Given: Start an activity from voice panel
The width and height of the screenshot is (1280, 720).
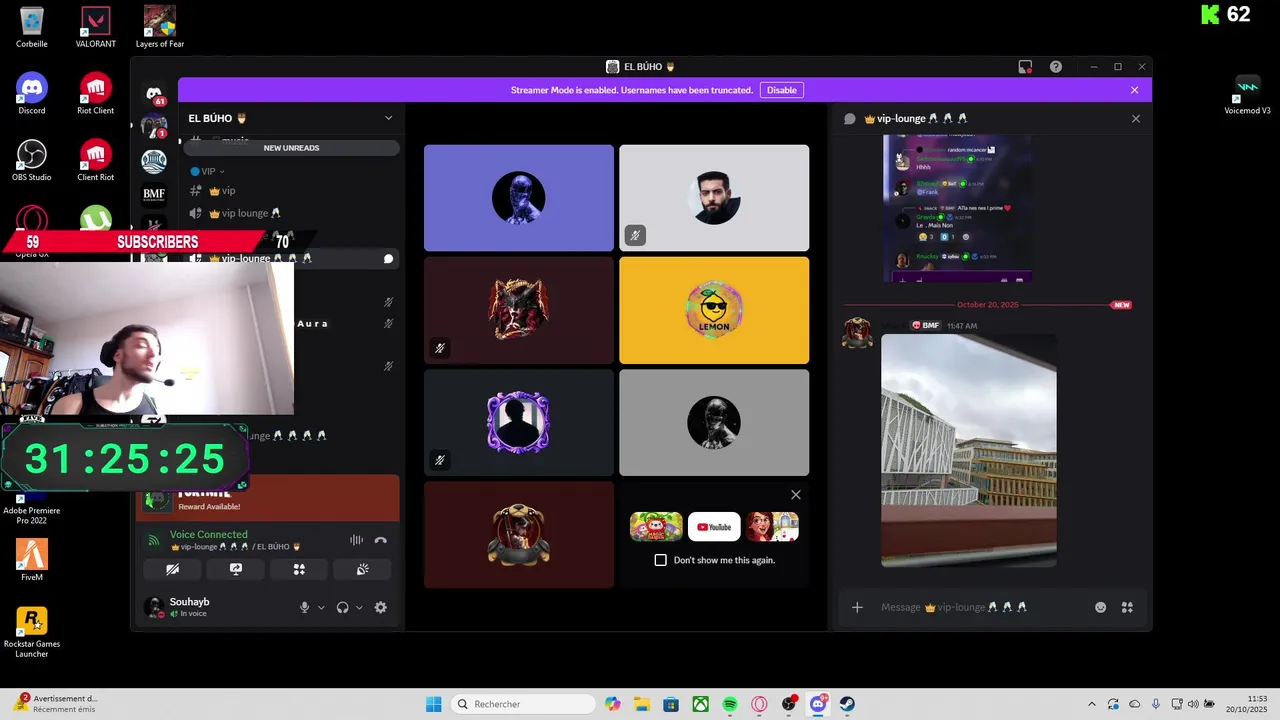Looking at the screenshot, I should [299, 569].
